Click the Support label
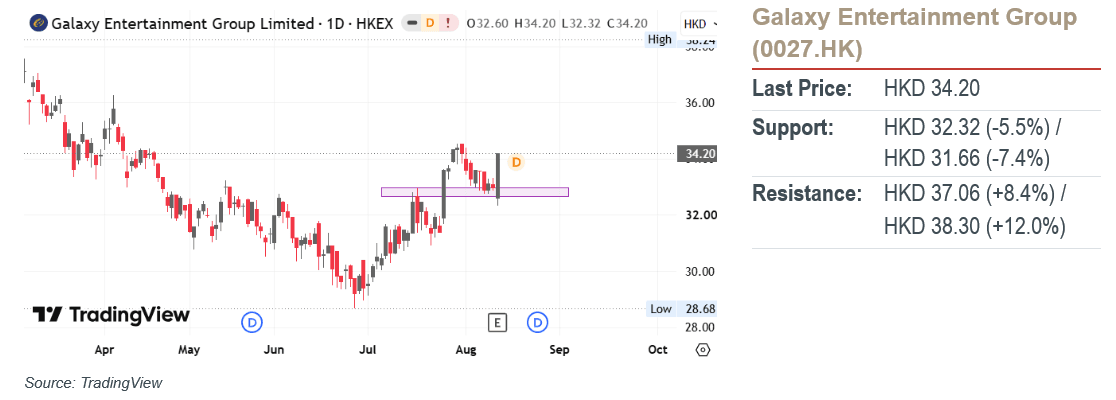Screen dimensions: 1116x400 coord(793,128)
